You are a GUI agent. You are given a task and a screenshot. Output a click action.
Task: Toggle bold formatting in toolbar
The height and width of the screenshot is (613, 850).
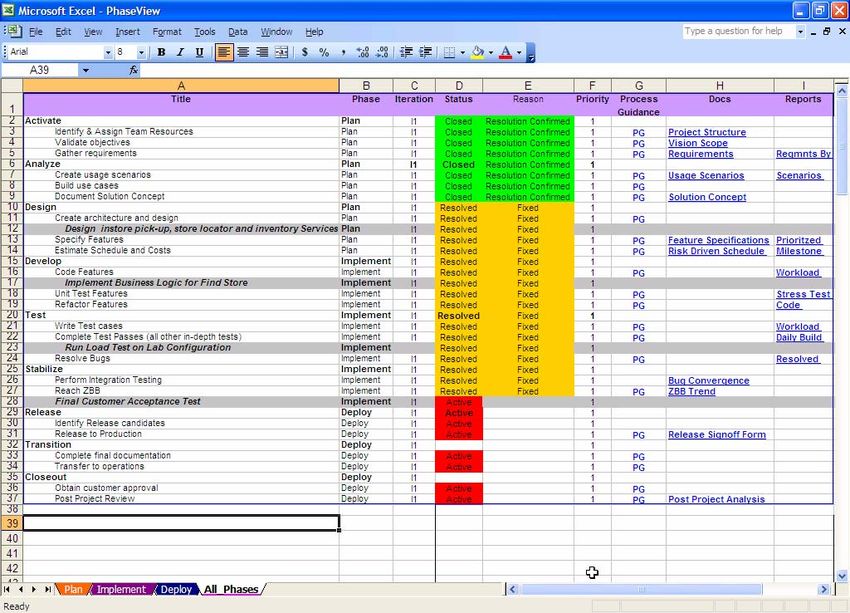(x=161, y=52)
